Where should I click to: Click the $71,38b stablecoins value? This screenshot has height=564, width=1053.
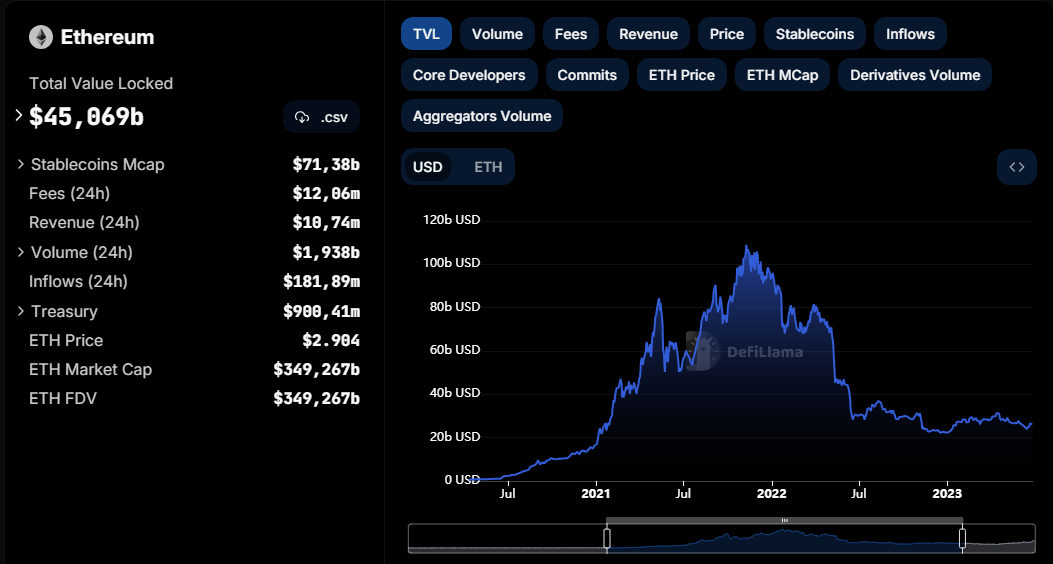[x=326, y=164]
